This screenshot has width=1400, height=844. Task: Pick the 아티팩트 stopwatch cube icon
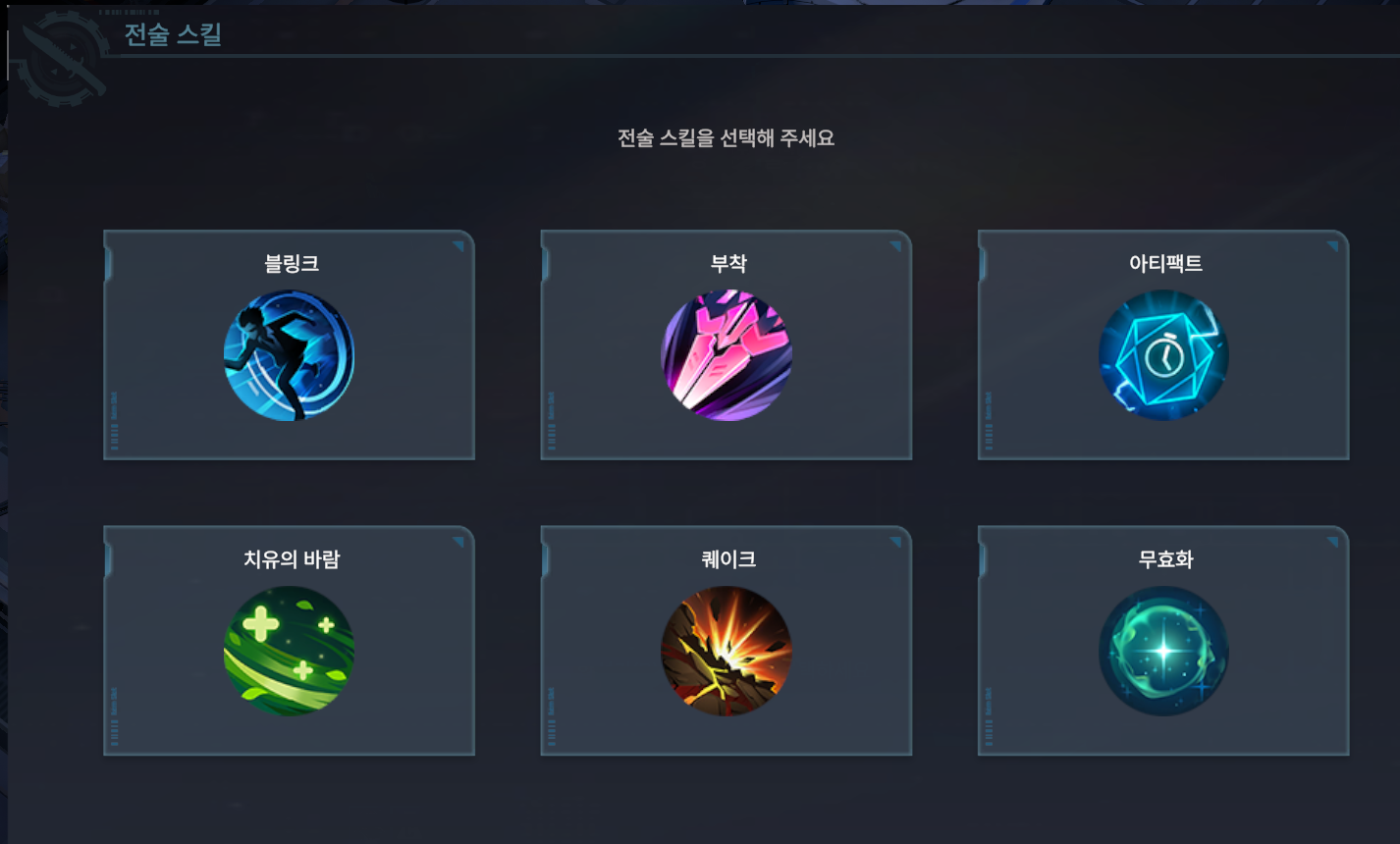[x=1163, y=356]
